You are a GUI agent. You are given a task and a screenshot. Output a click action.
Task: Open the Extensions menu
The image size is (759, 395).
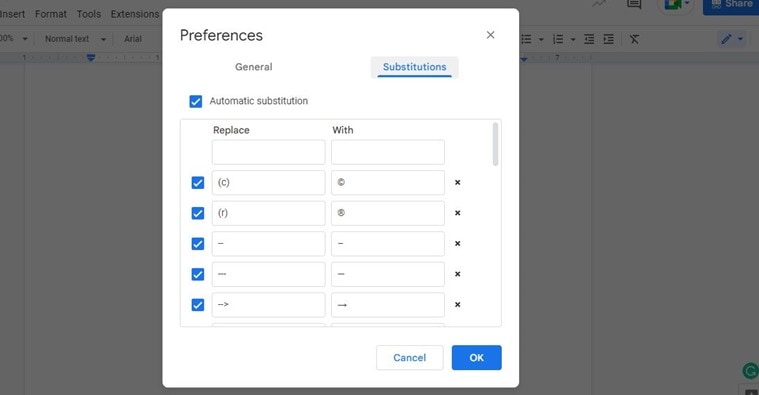tap(135, 14)
